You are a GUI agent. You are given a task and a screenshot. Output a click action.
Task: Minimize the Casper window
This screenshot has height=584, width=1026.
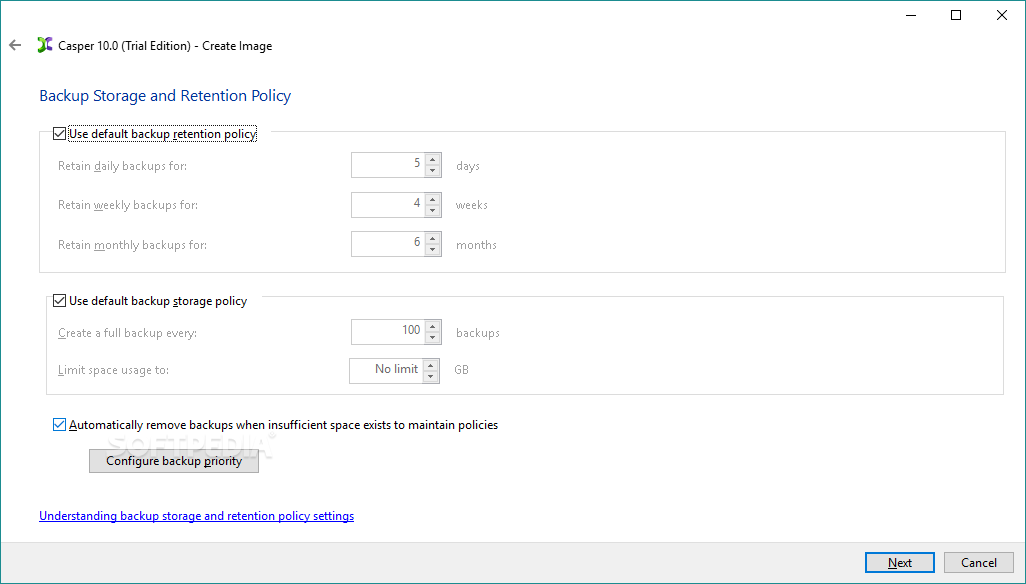(911, 15)
